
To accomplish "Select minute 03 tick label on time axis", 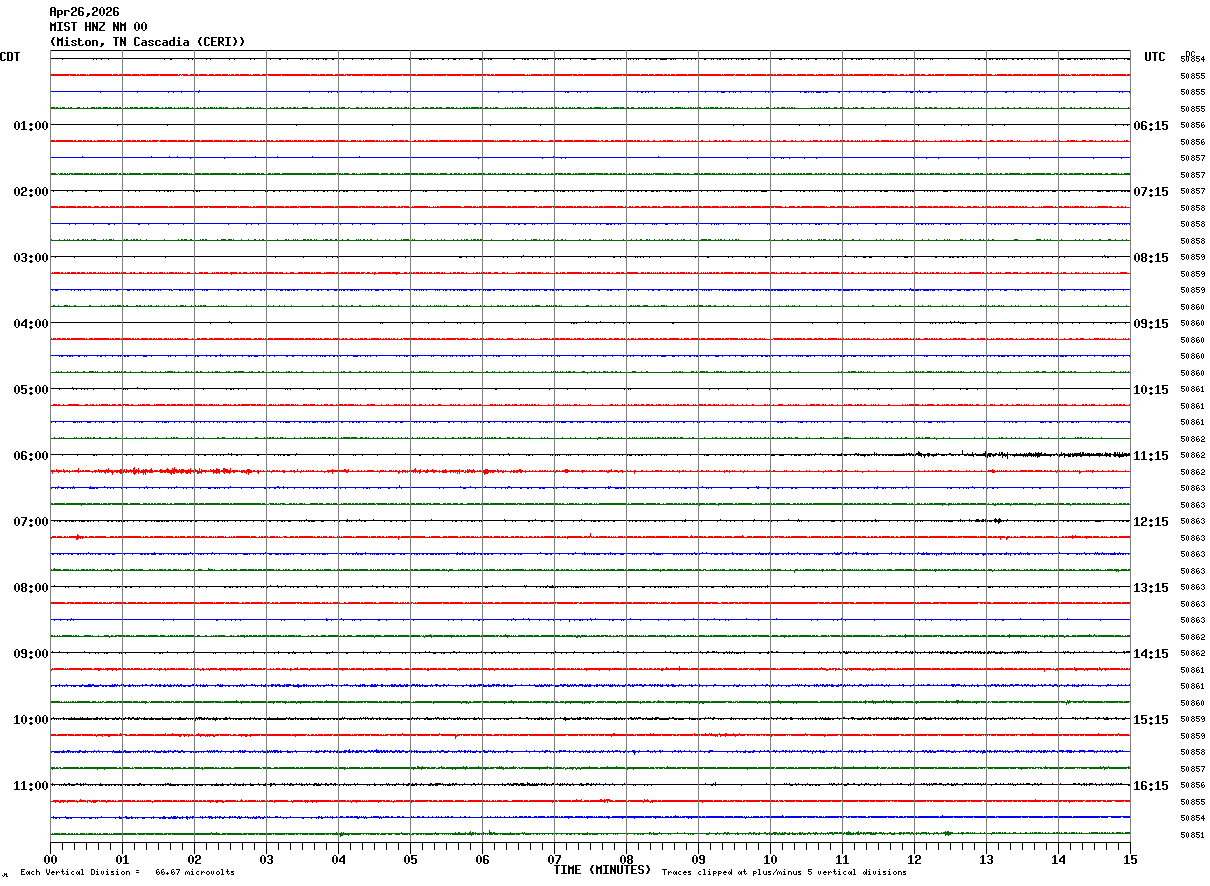I will coord(266,859).
